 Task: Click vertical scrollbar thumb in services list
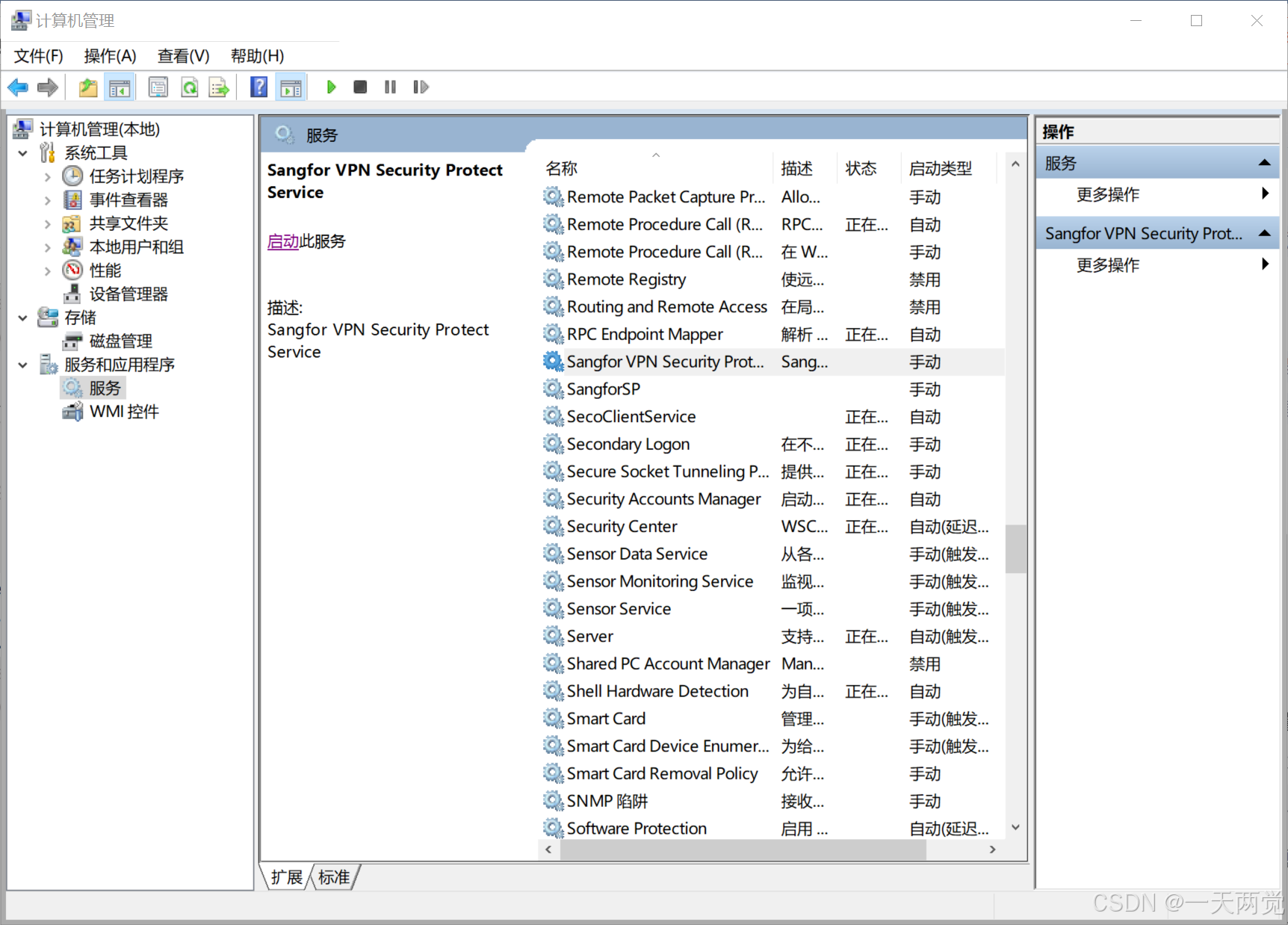pos(1015,548)
